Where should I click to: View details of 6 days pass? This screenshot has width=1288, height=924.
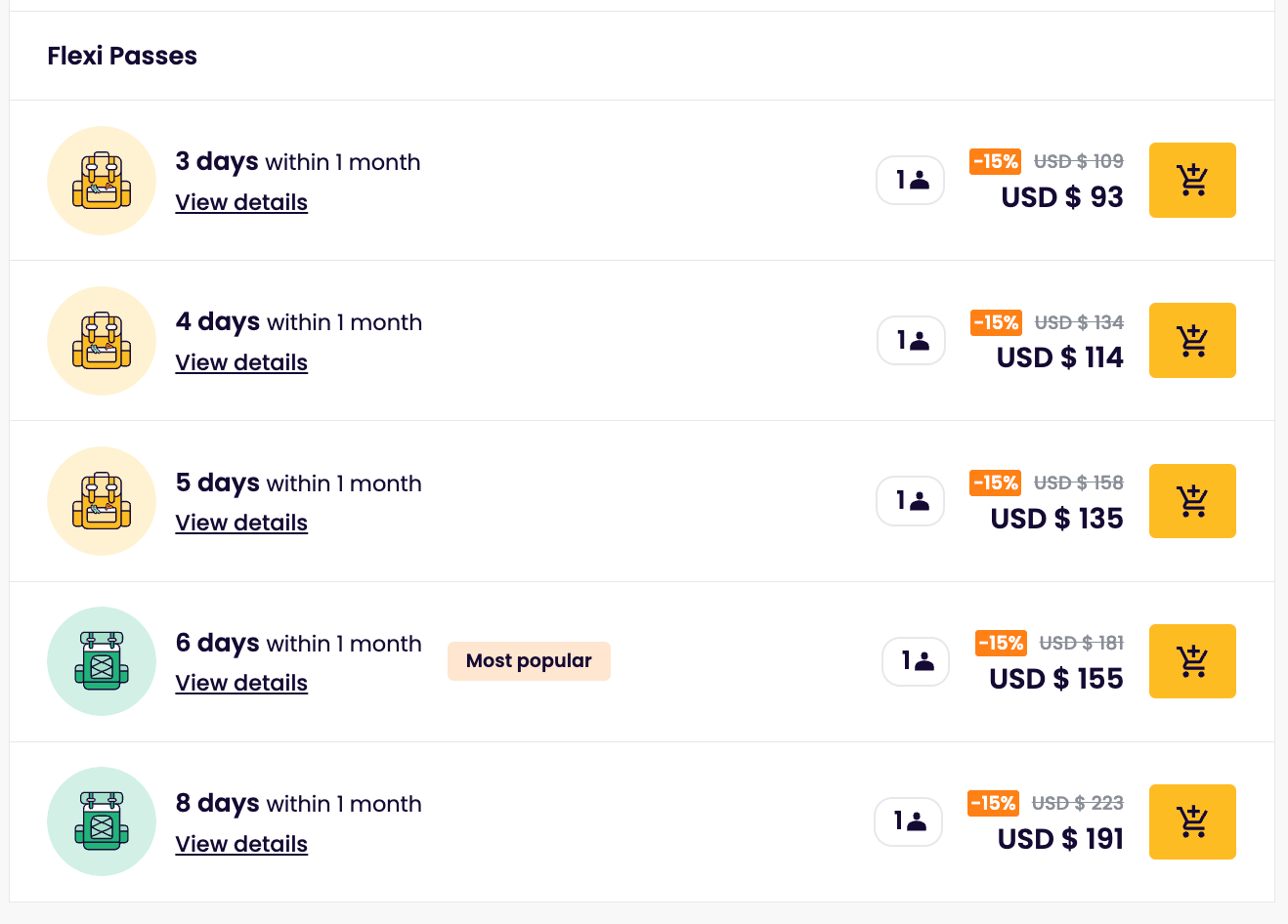241,683
